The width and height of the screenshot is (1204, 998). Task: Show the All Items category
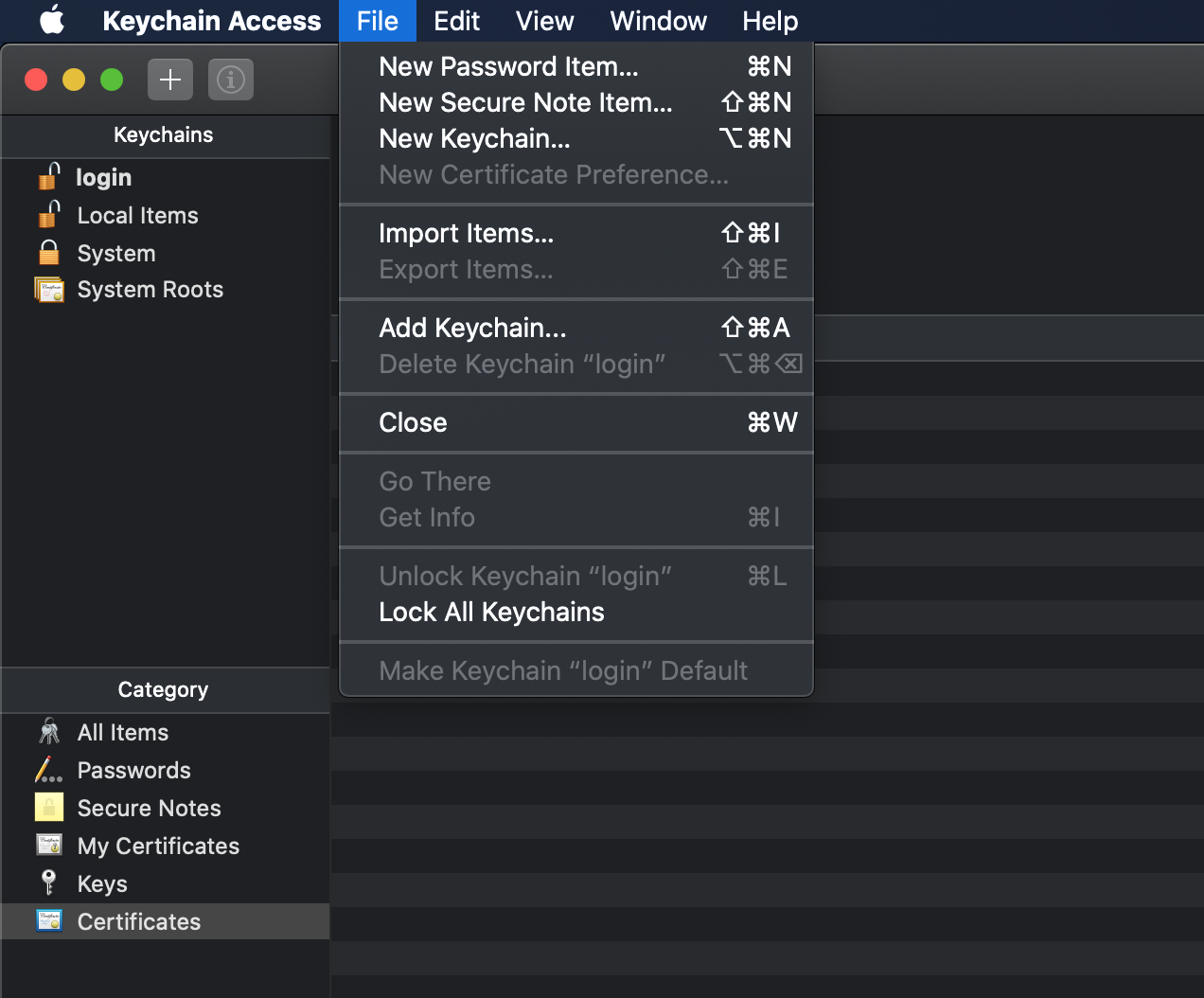tap(166, 732)
